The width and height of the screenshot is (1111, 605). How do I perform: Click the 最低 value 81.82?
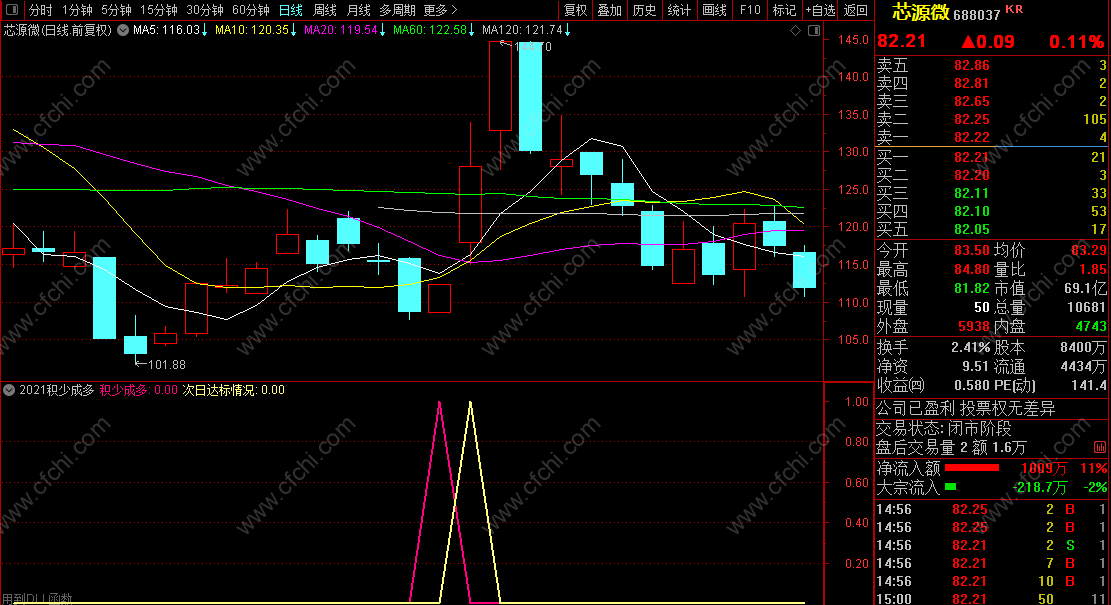tap(971, 288)
